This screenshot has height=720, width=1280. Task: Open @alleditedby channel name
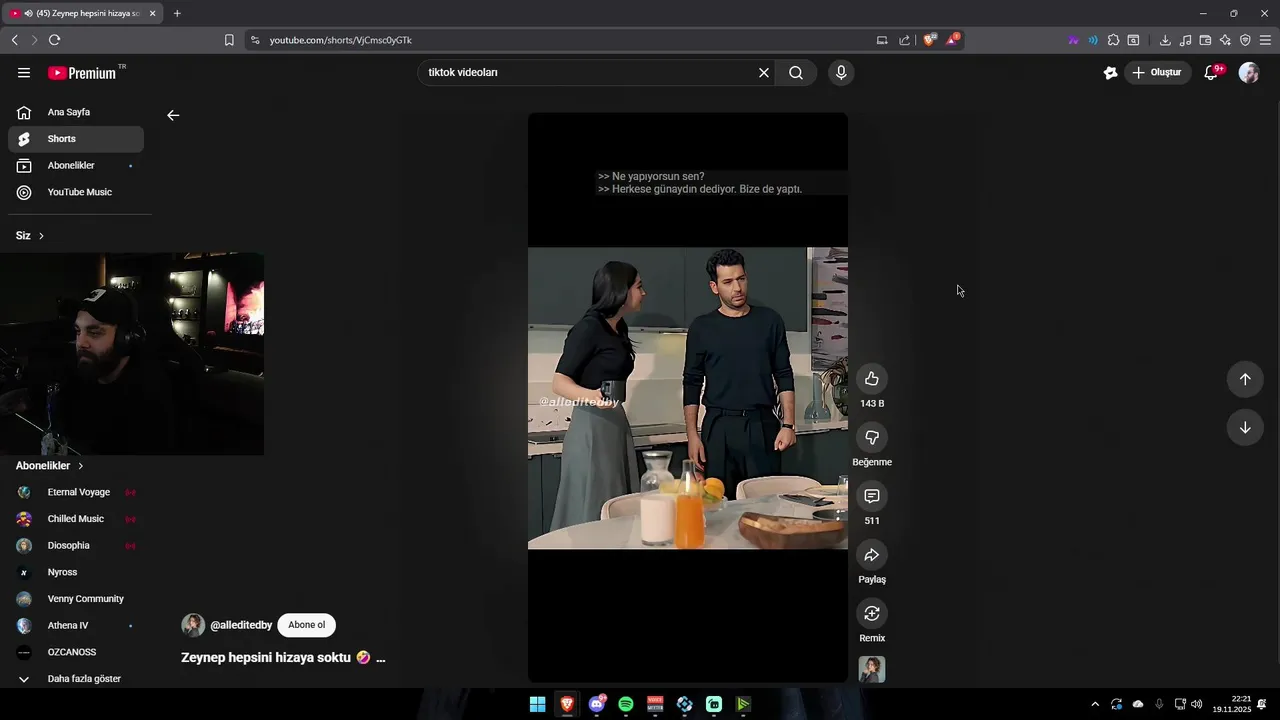[241, 625]
